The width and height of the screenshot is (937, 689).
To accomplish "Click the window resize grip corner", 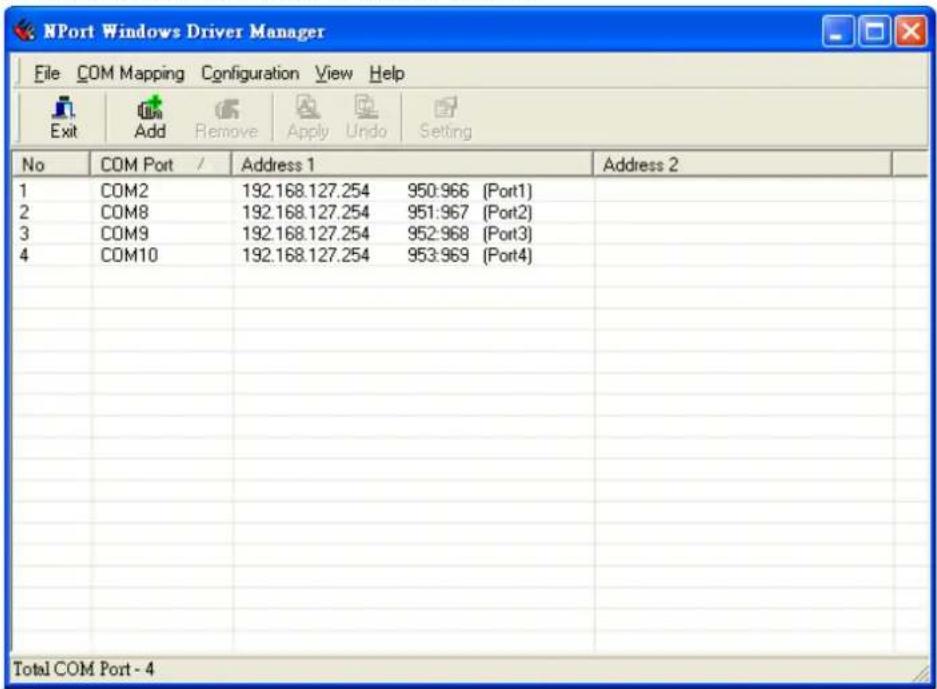I will 921,673.
